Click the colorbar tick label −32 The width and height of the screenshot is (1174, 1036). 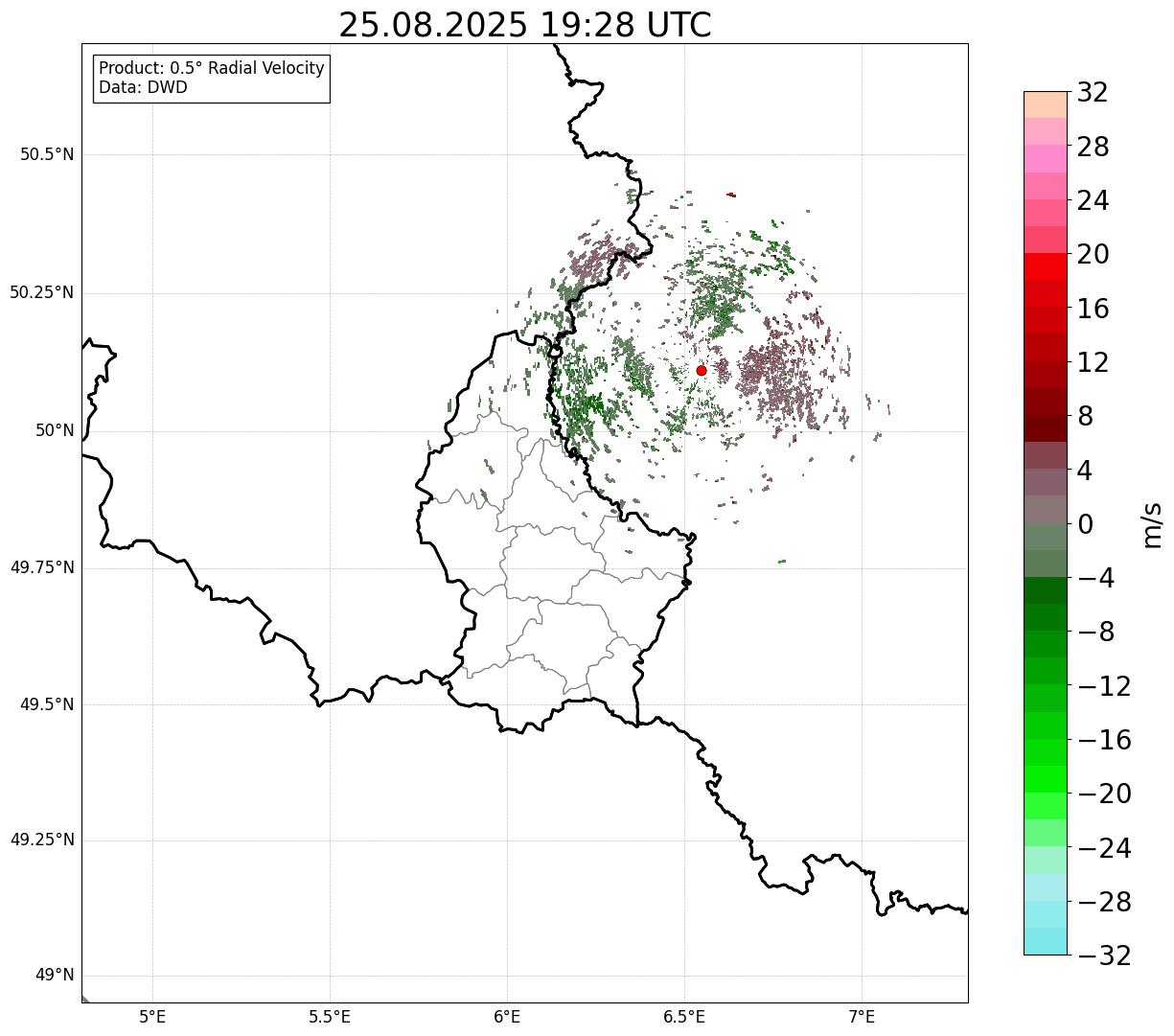[x=1104, y=955]
